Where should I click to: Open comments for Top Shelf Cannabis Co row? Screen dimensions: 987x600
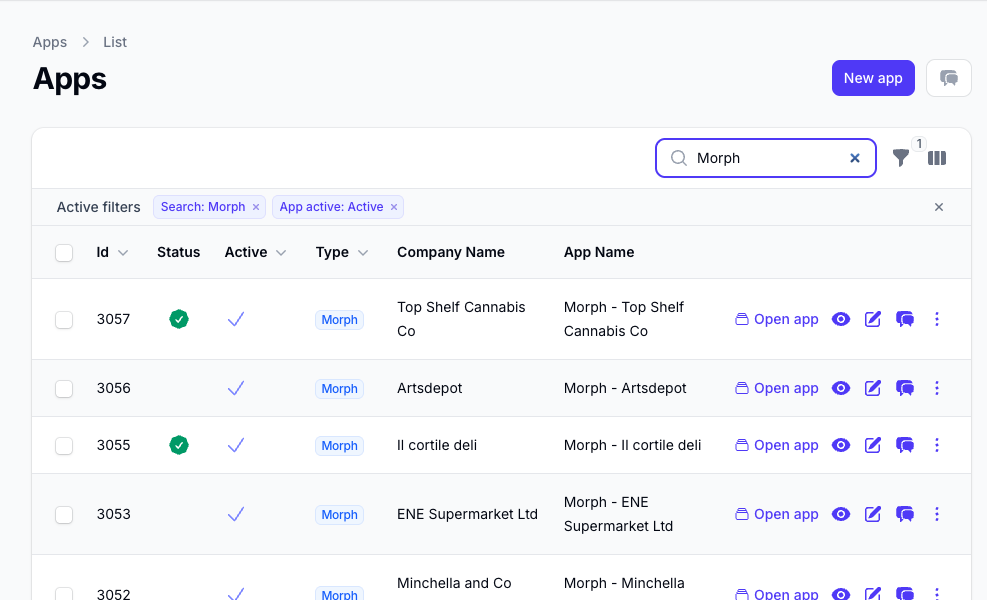(x=905, y=319)
